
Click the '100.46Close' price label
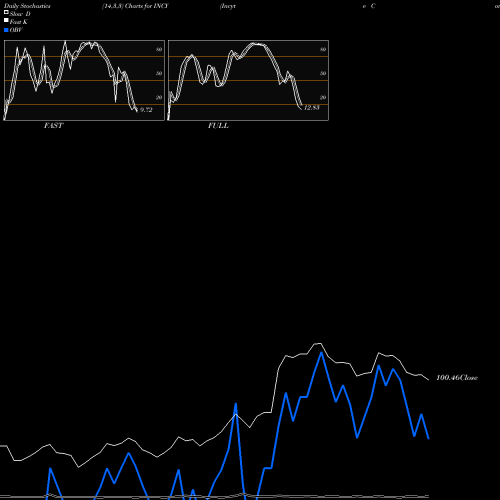pos(457,378)
